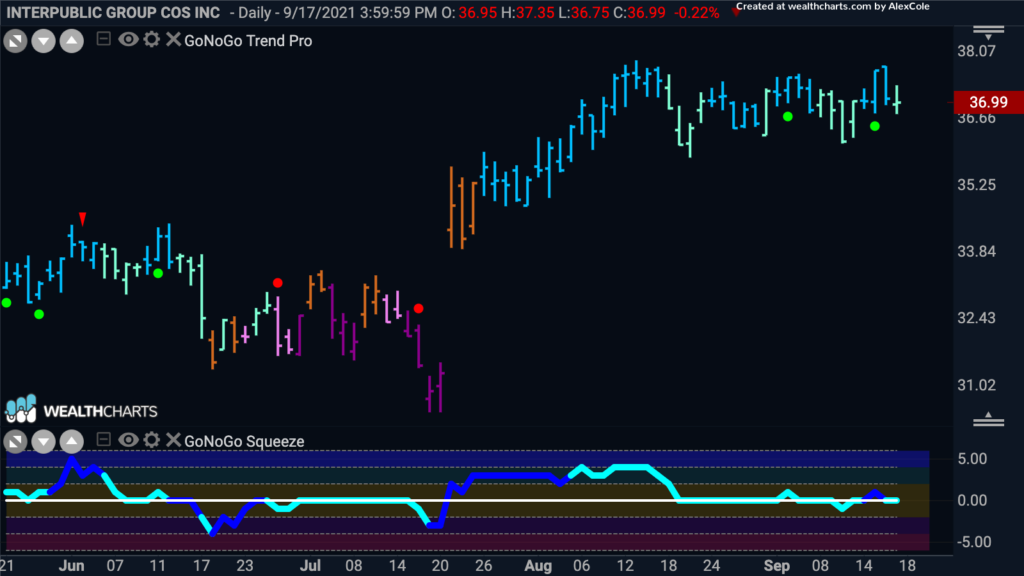Click the Aug date axis label
The height and width of the screenshot is (576, 1024).
tap(538, 566)
